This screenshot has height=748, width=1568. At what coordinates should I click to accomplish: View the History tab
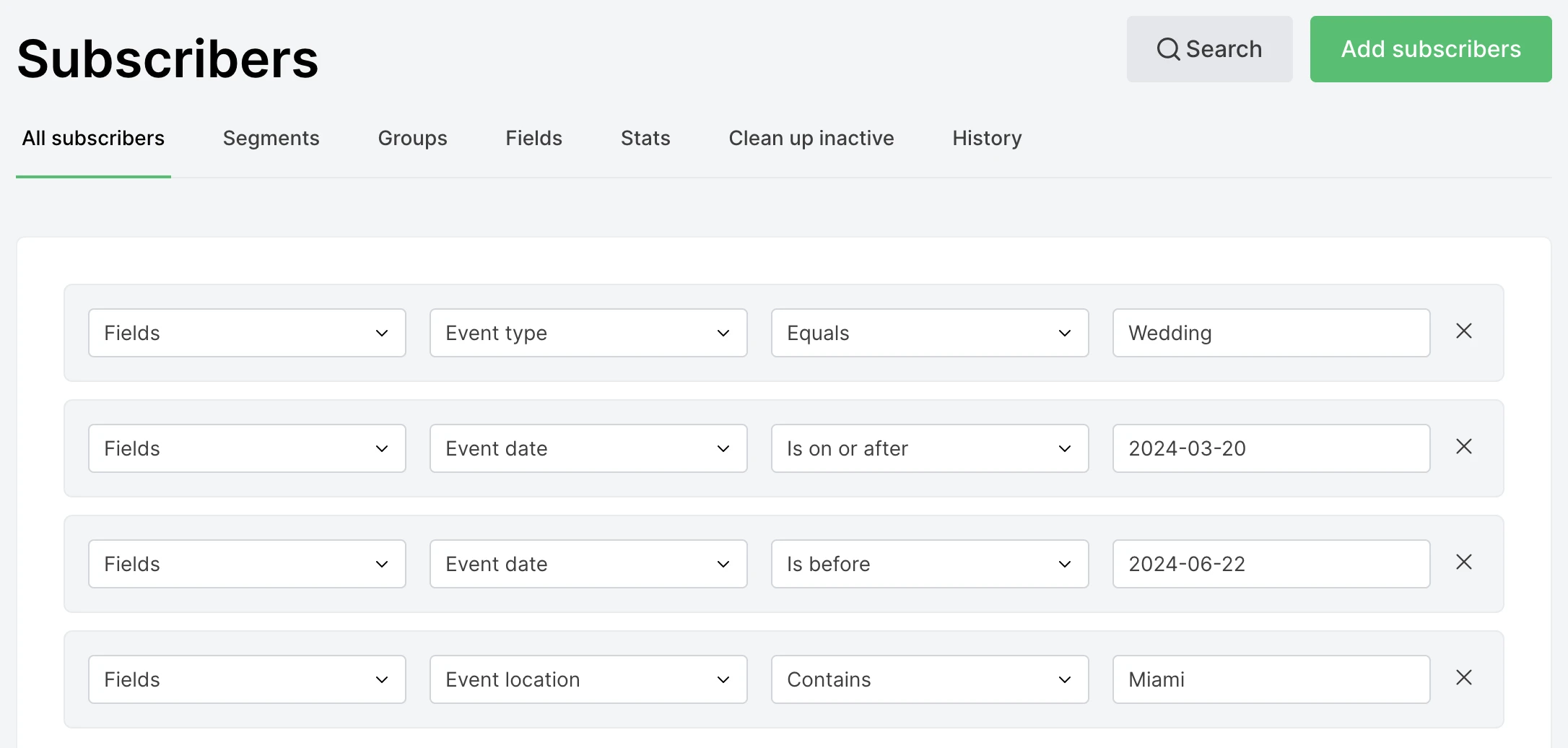[986, 138]
